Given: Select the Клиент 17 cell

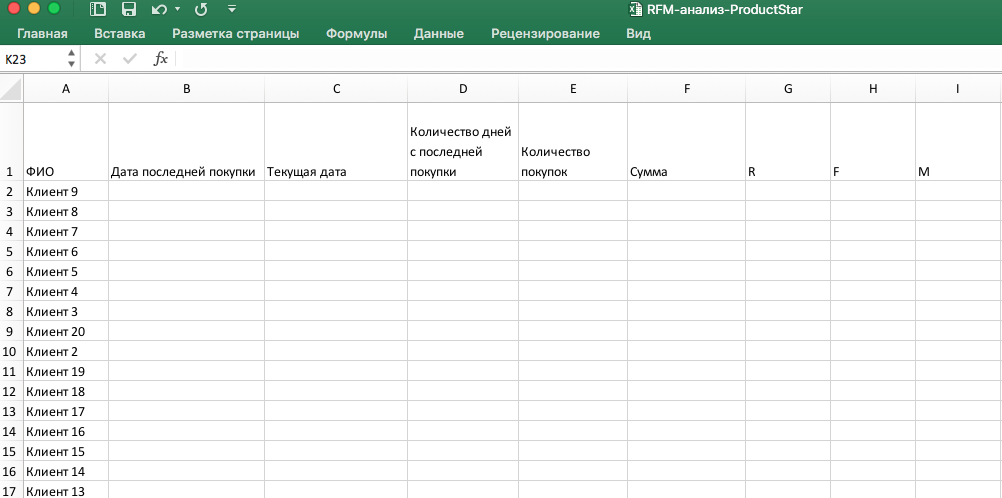Looking at the screenshot, I should point(66,411).
